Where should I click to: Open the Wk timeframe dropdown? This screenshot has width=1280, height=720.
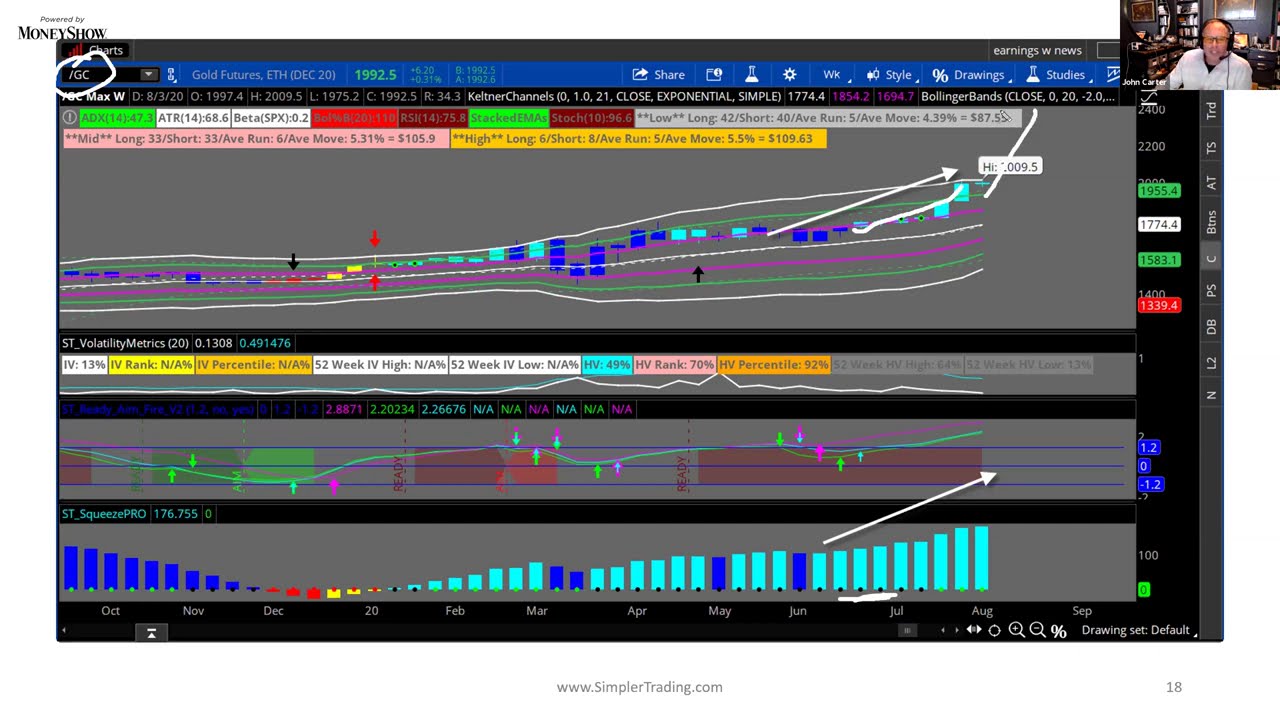click(x=835, y=75)
